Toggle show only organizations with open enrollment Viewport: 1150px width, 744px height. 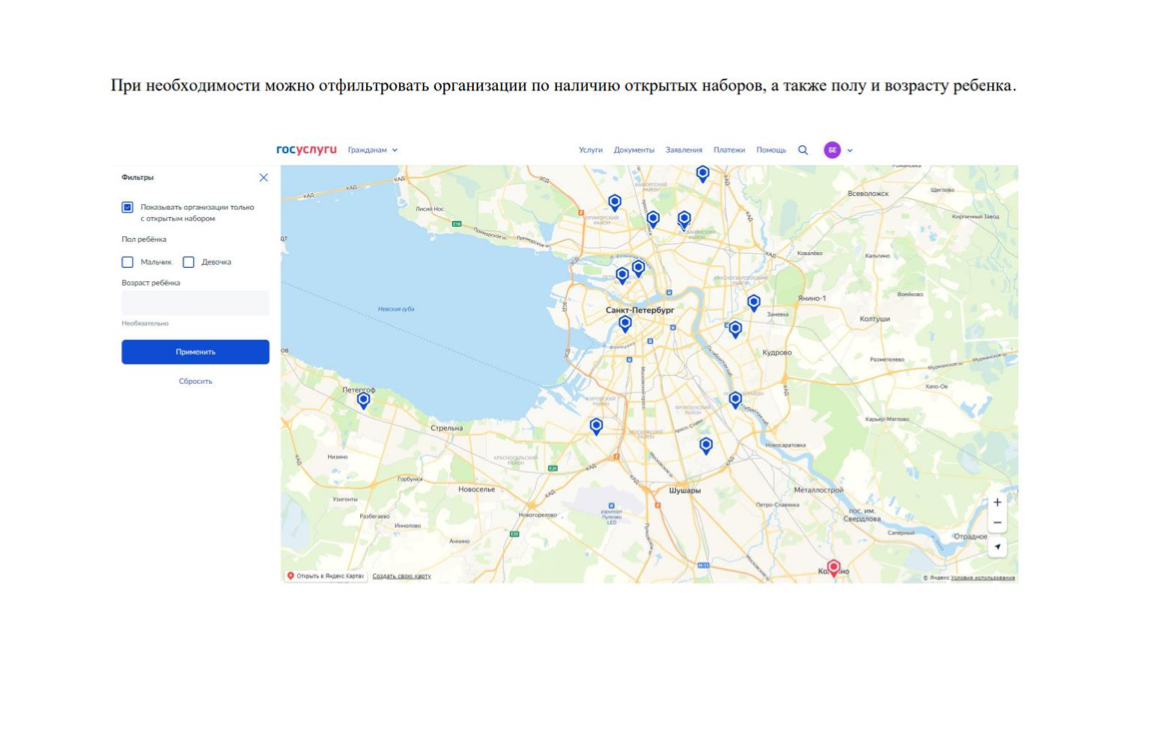(128, 207)
